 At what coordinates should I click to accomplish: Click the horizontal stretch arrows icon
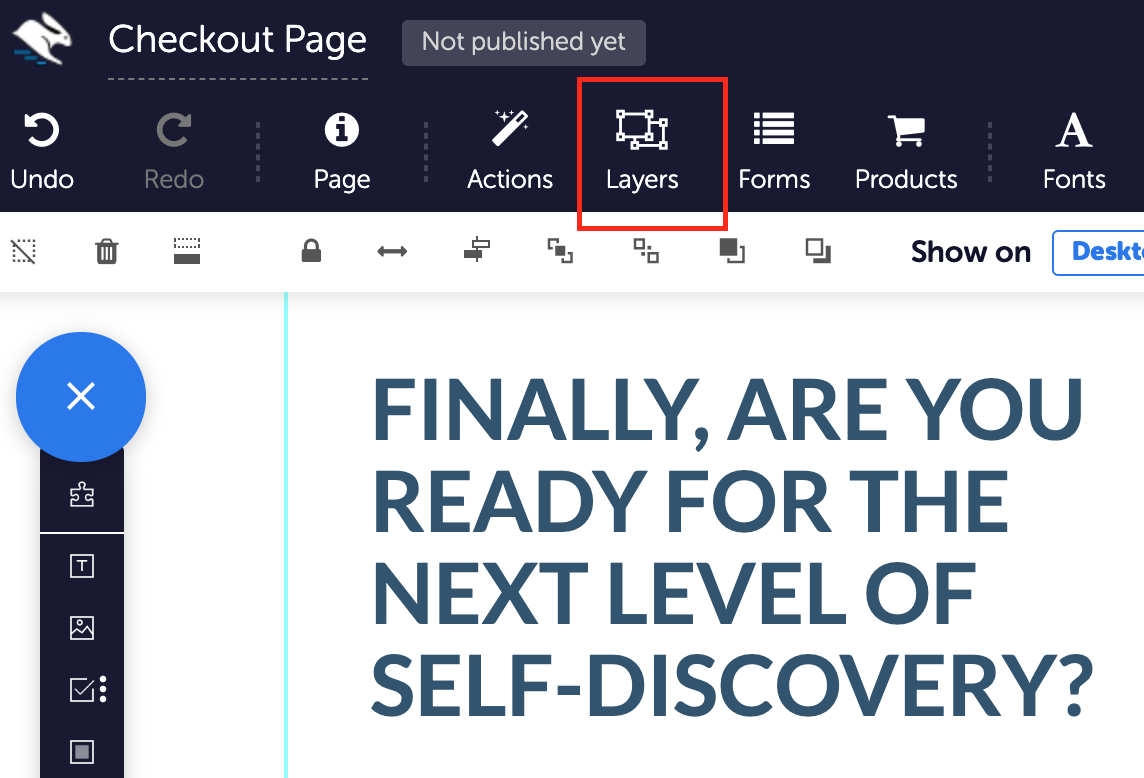(392, 252)
